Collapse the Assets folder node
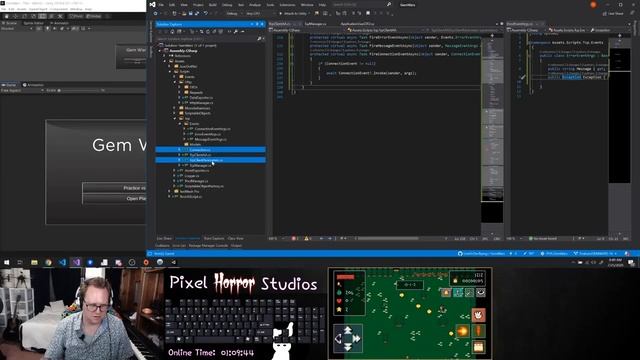This screenshot has height=360, width=640. click(x=165, y=61)
